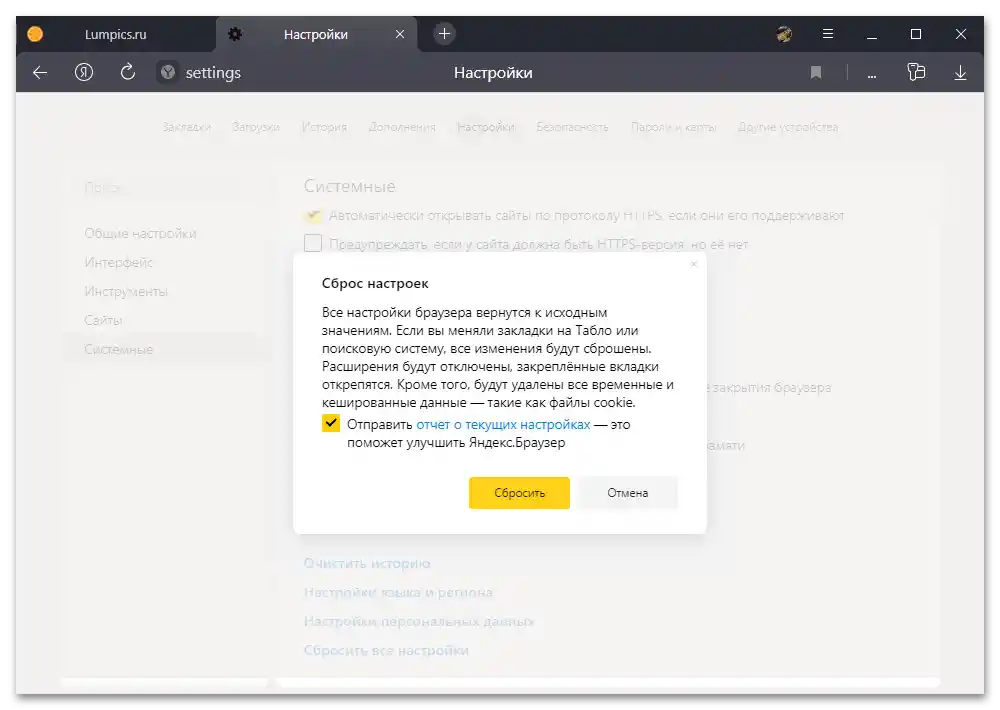Click the Очистить историю link
Screen dimensions: 1000x710
(367, 563)
